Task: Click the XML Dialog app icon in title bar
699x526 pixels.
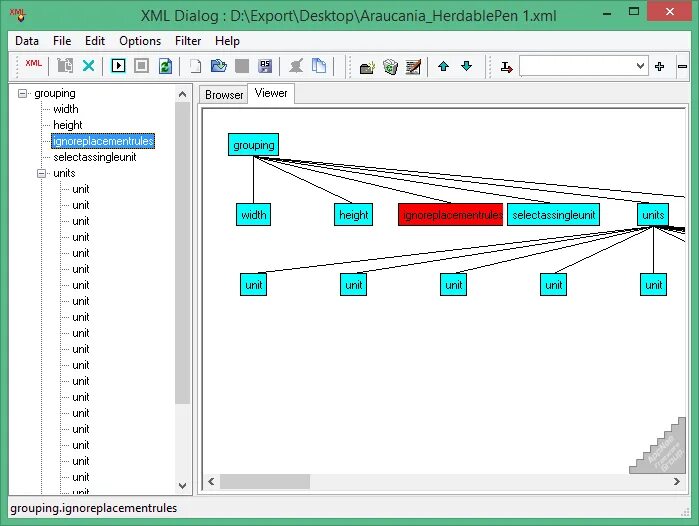Action: [x=18, y=14]
